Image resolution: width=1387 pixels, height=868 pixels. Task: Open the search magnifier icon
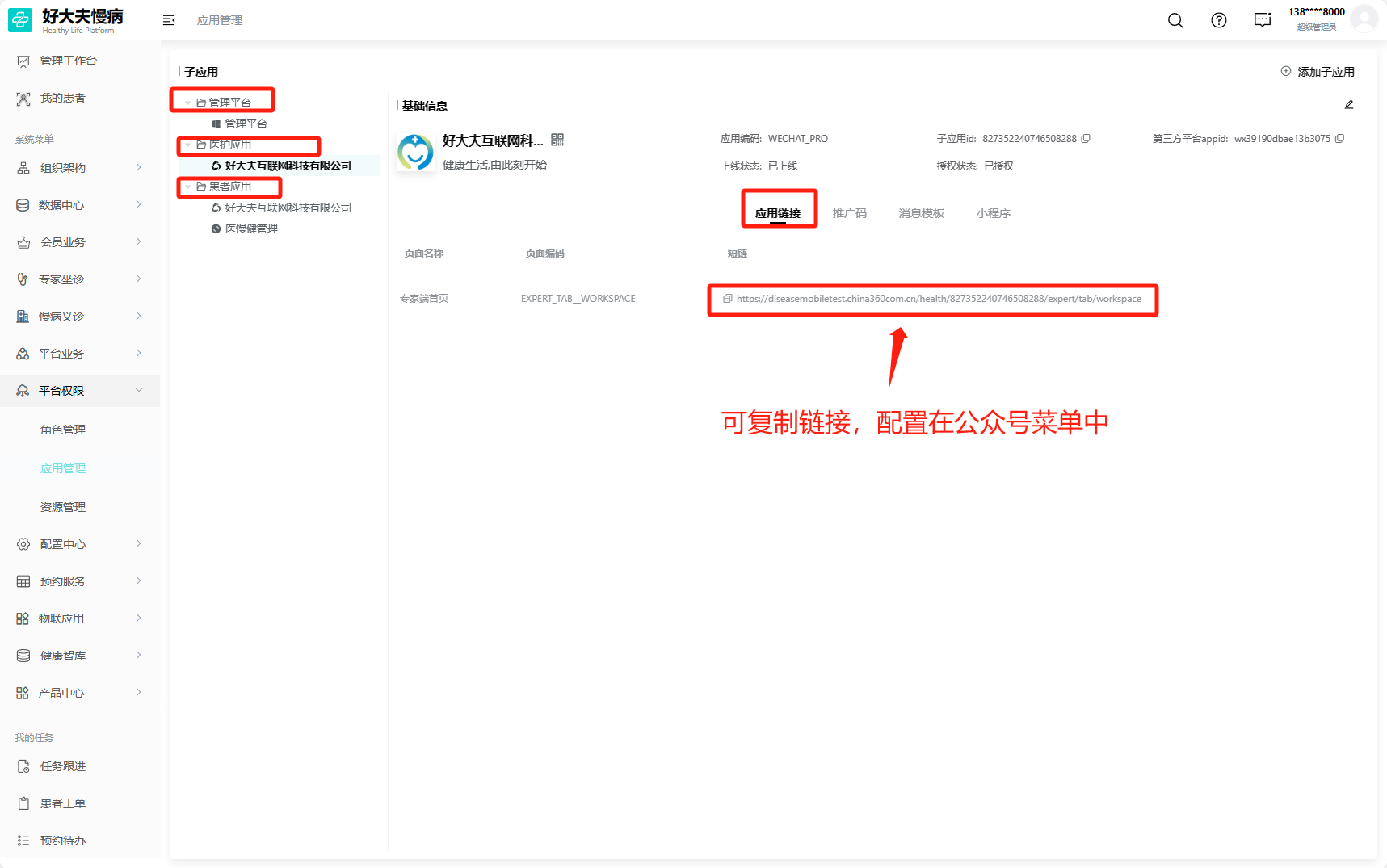click(x=1175, y=20)
